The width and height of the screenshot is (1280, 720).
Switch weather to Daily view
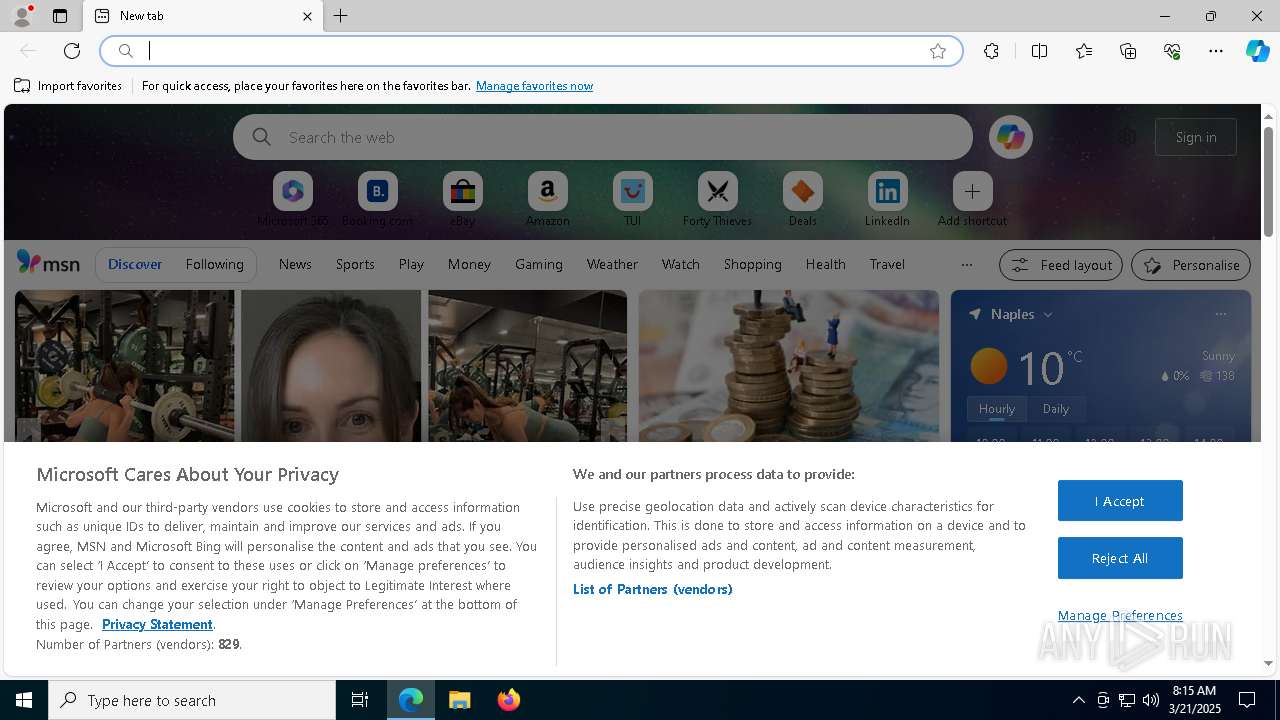(x=1055, y=409)
